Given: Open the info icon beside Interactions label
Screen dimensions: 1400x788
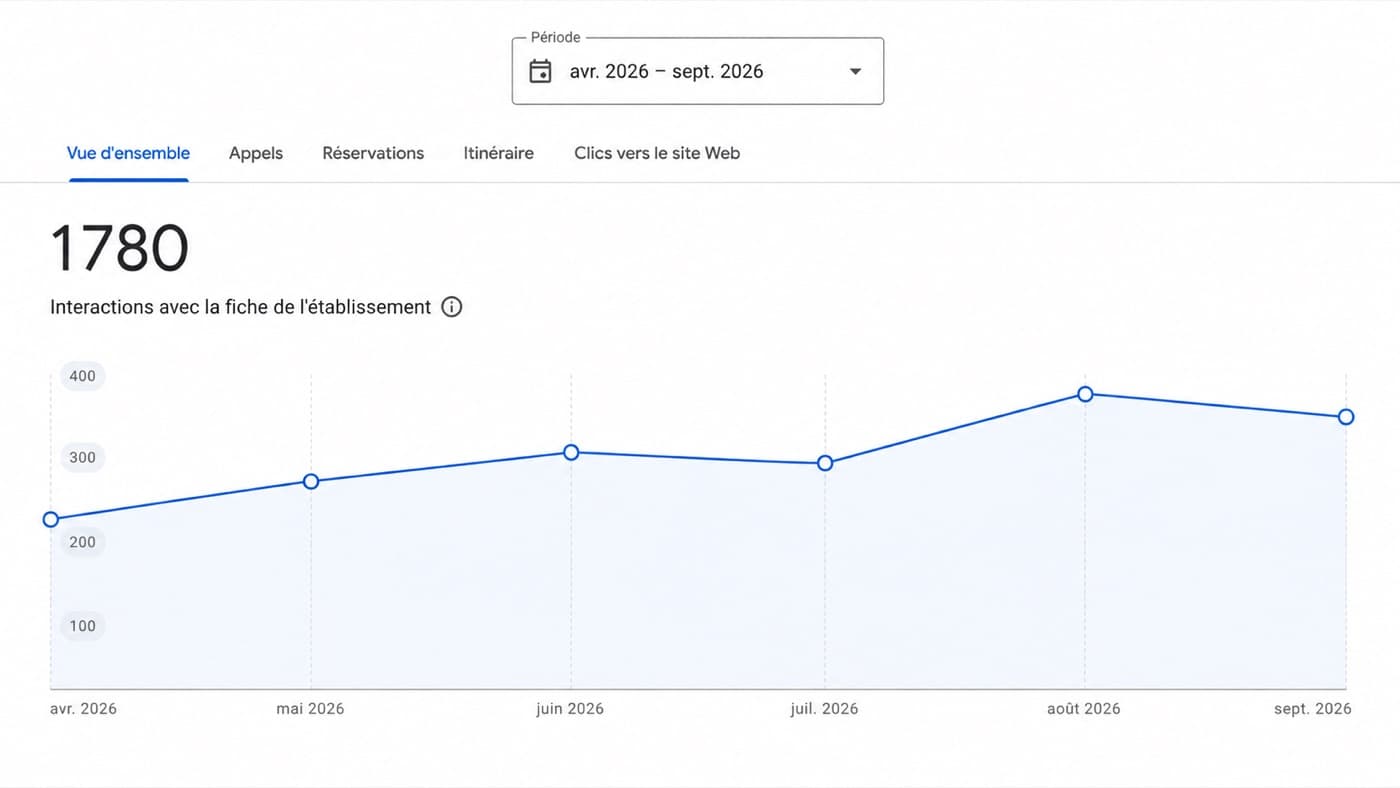Looking at the screenshot, I should 452,307.
